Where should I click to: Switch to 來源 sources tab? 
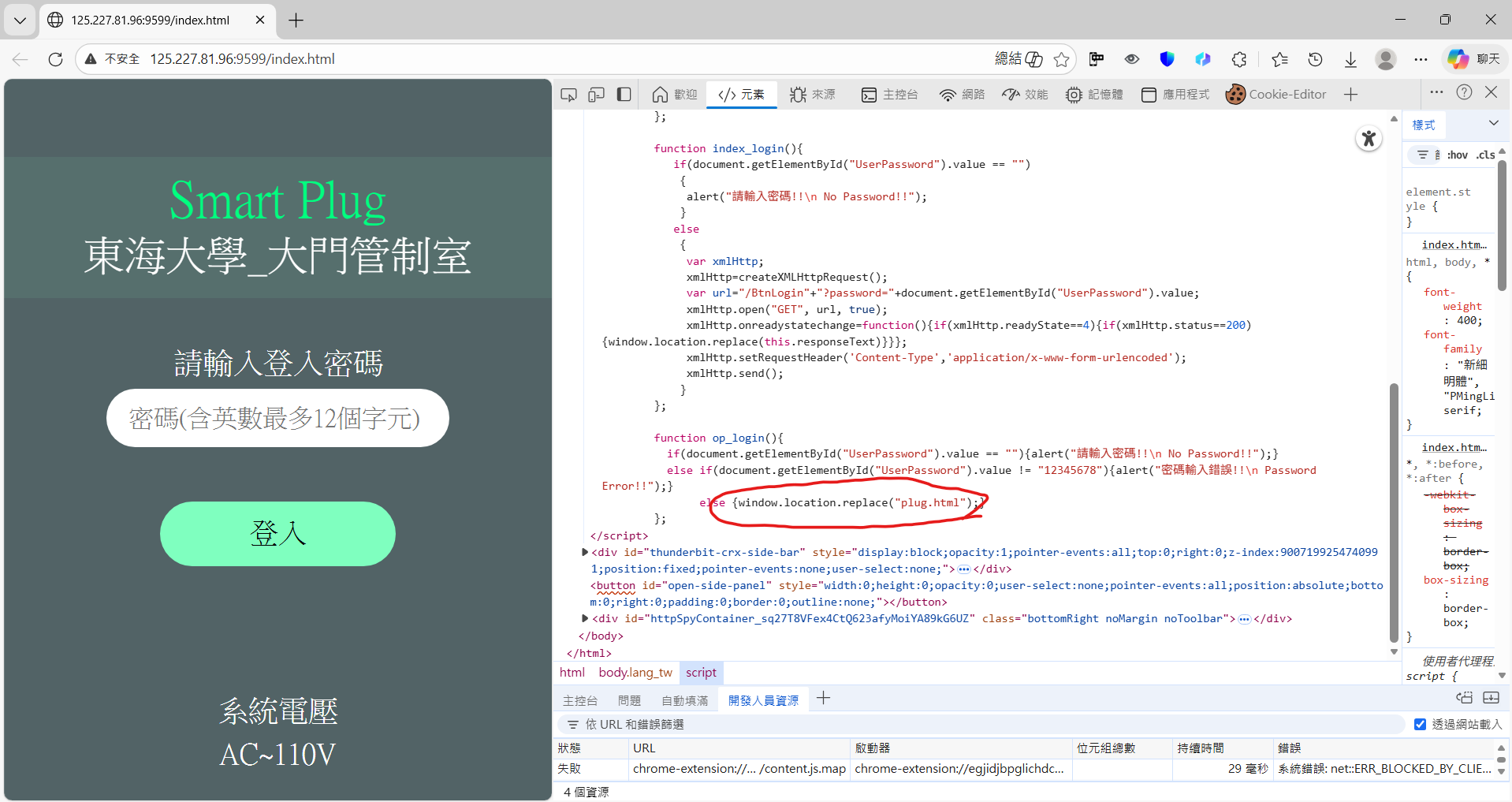coord(812,95)
